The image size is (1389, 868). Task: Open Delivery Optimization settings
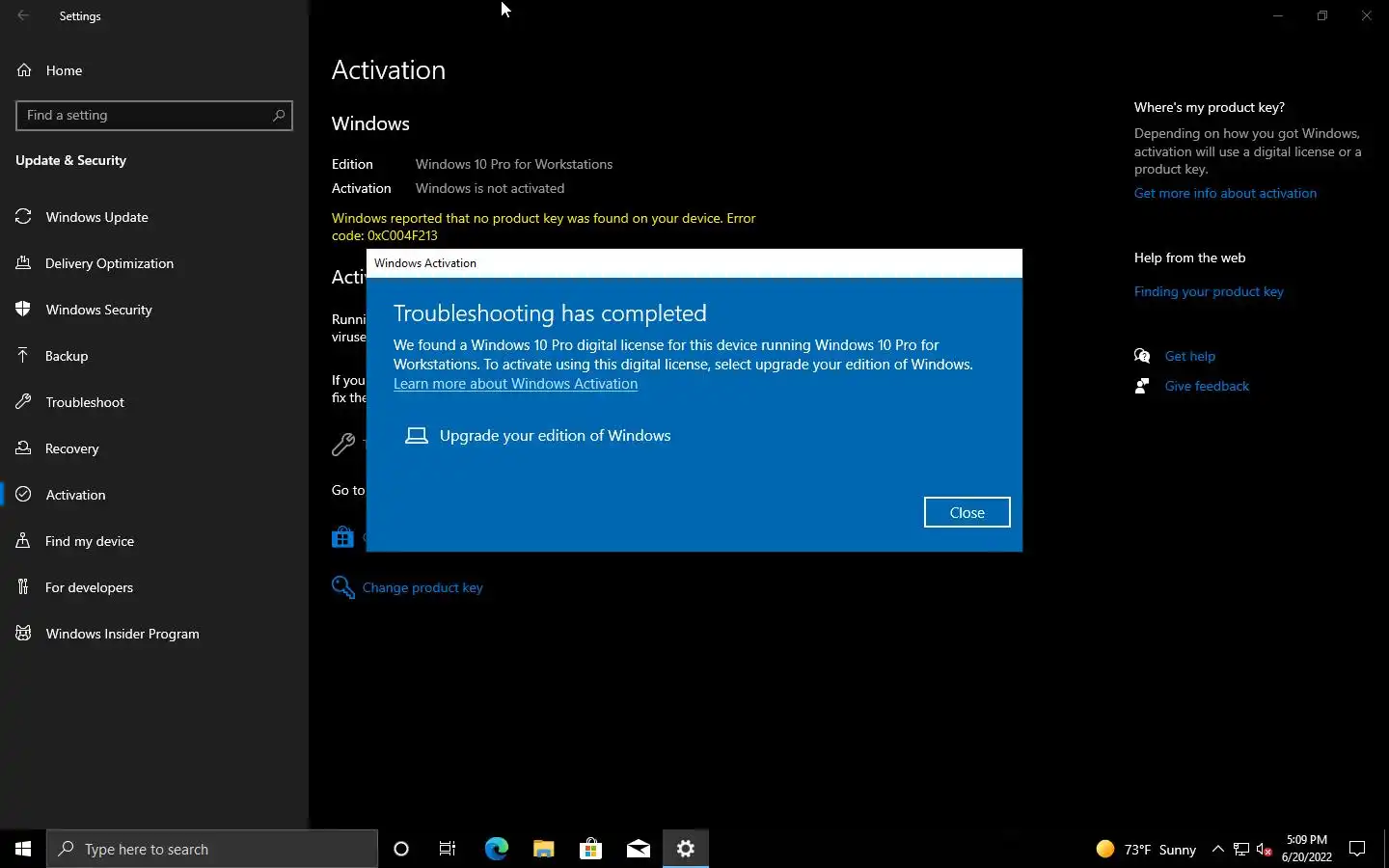coord(154,263)
